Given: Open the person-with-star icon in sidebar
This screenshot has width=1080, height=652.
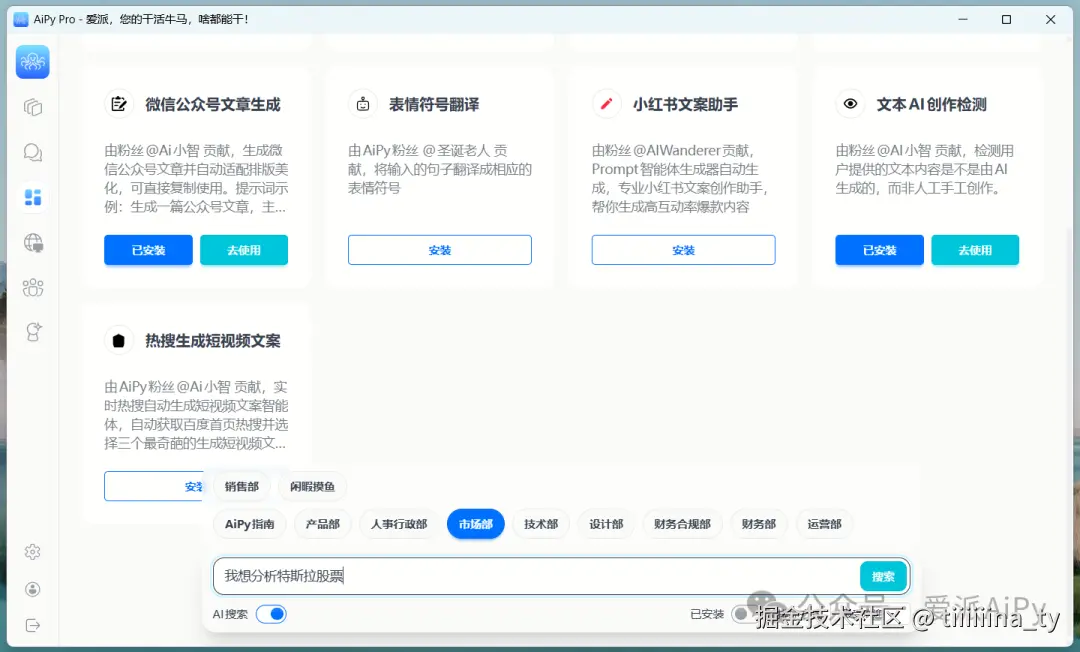Looking at the screenshot, I should [33, 332].
